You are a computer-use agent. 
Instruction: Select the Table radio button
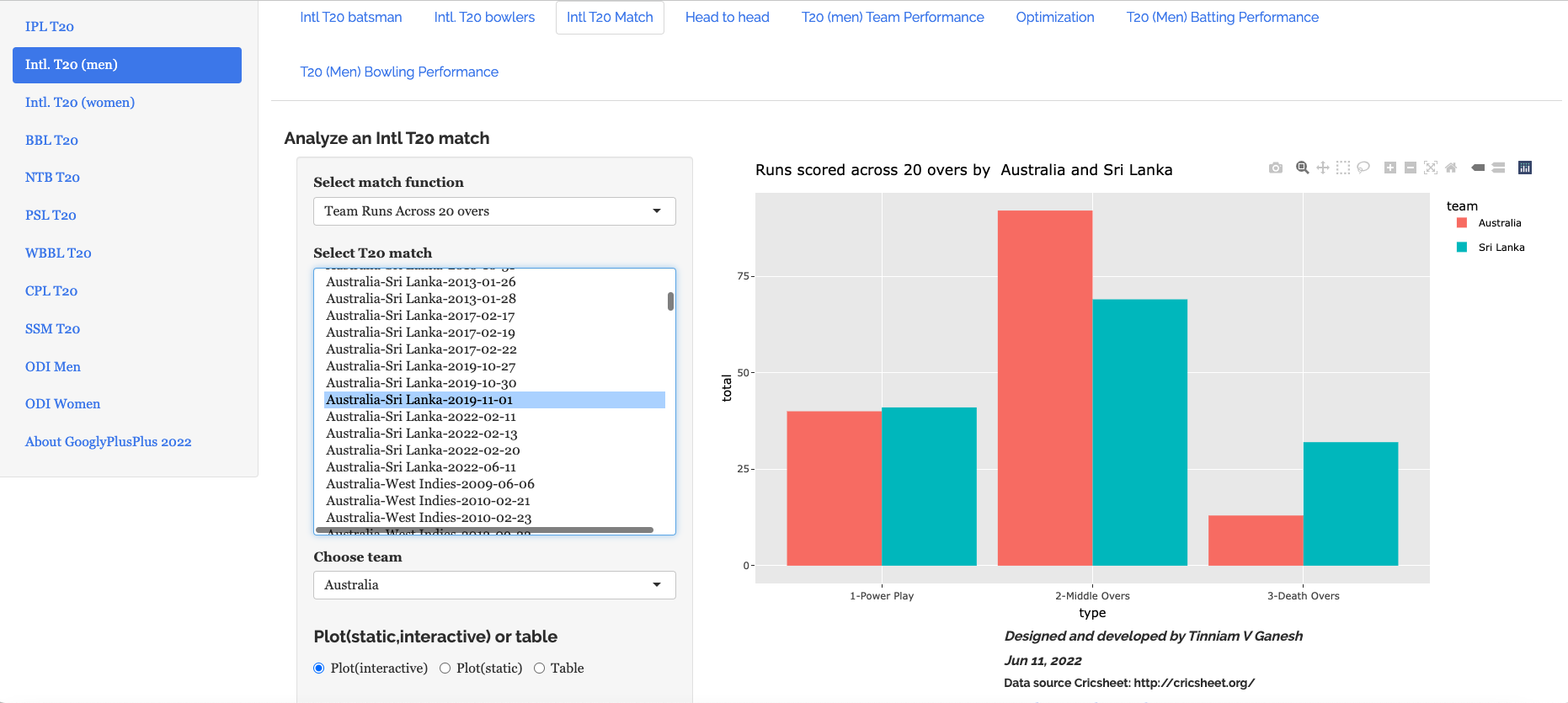[x=539, y=668]
